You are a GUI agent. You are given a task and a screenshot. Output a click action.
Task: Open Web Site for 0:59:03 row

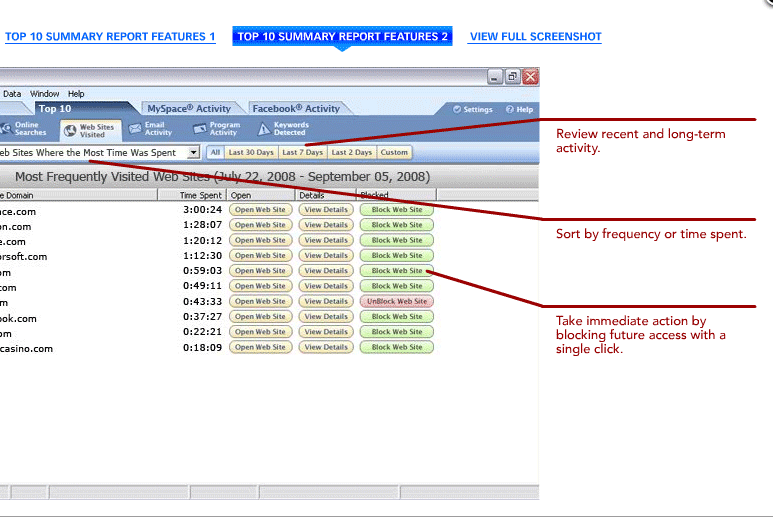pos(260,271)
